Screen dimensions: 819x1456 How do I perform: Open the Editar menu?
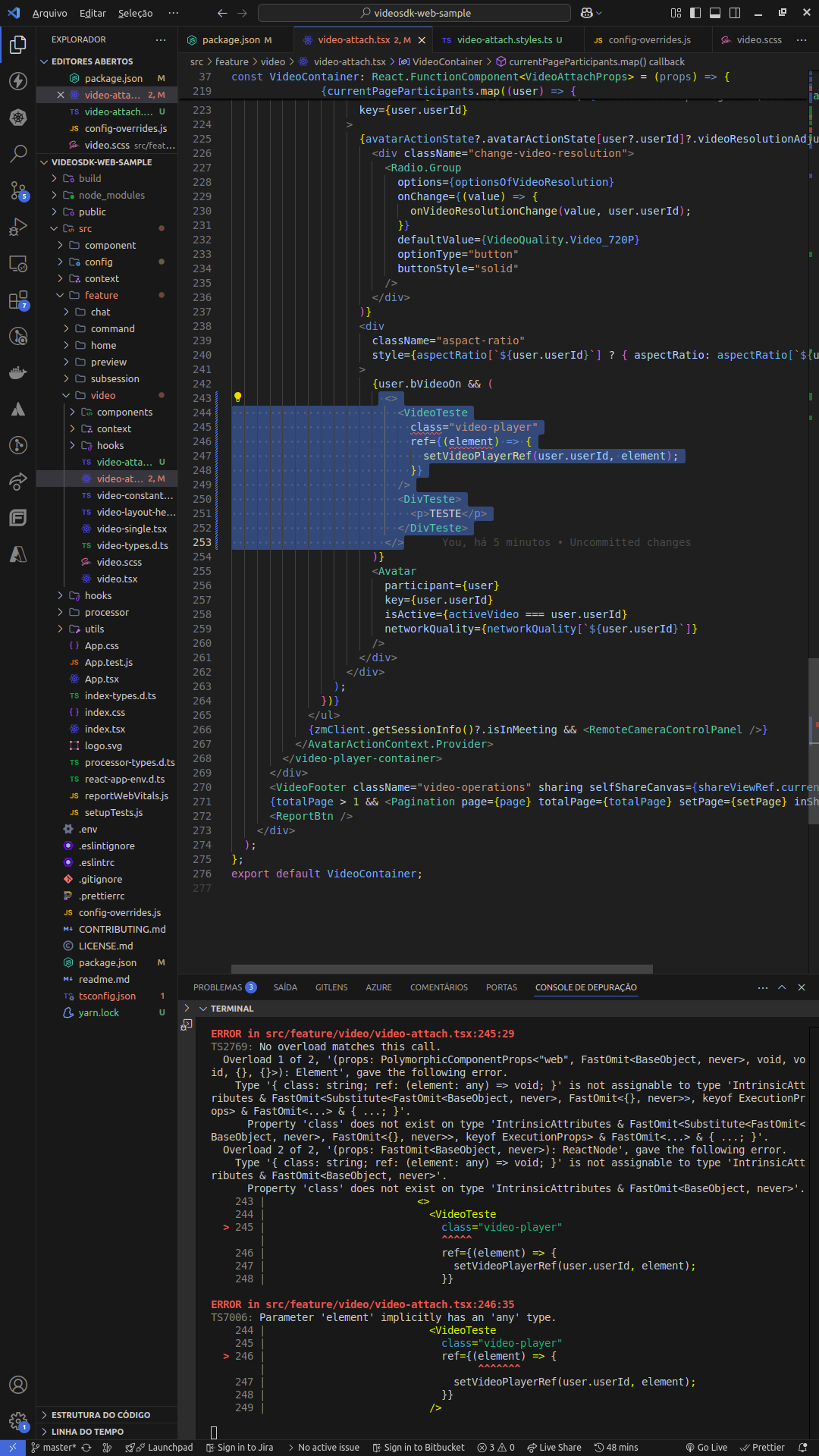[93, 13]
